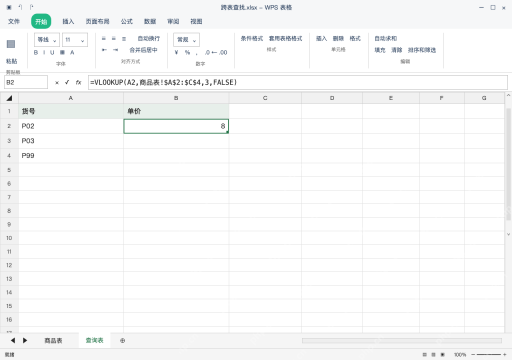The width and height of the screenshot is (512, 360).
Task: Select the 查询表 sheet tab
Action: pos(95,340)
